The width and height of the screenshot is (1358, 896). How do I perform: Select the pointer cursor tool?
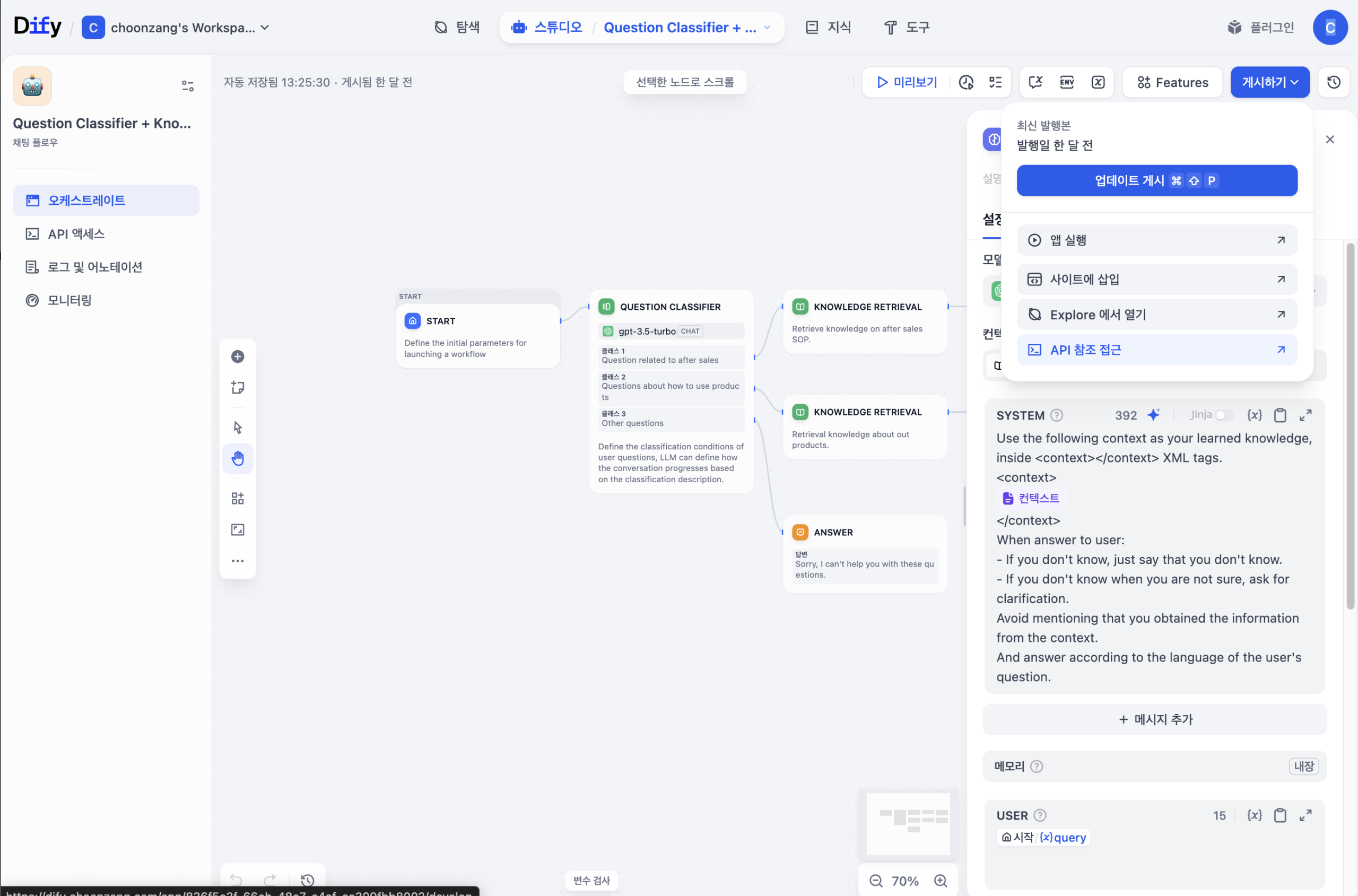click(x=238, y=427)
